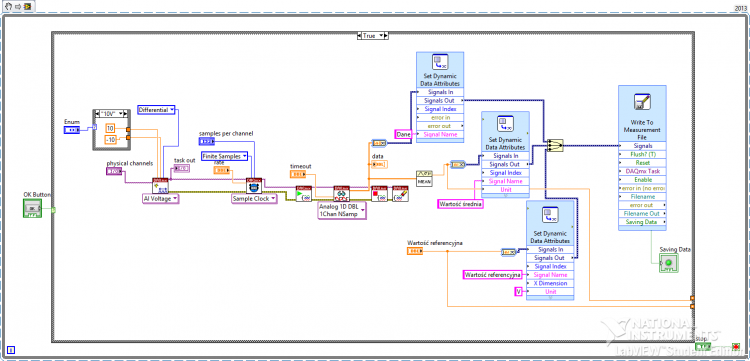Click the OK Button boolean terminal

tap(33, 208)
